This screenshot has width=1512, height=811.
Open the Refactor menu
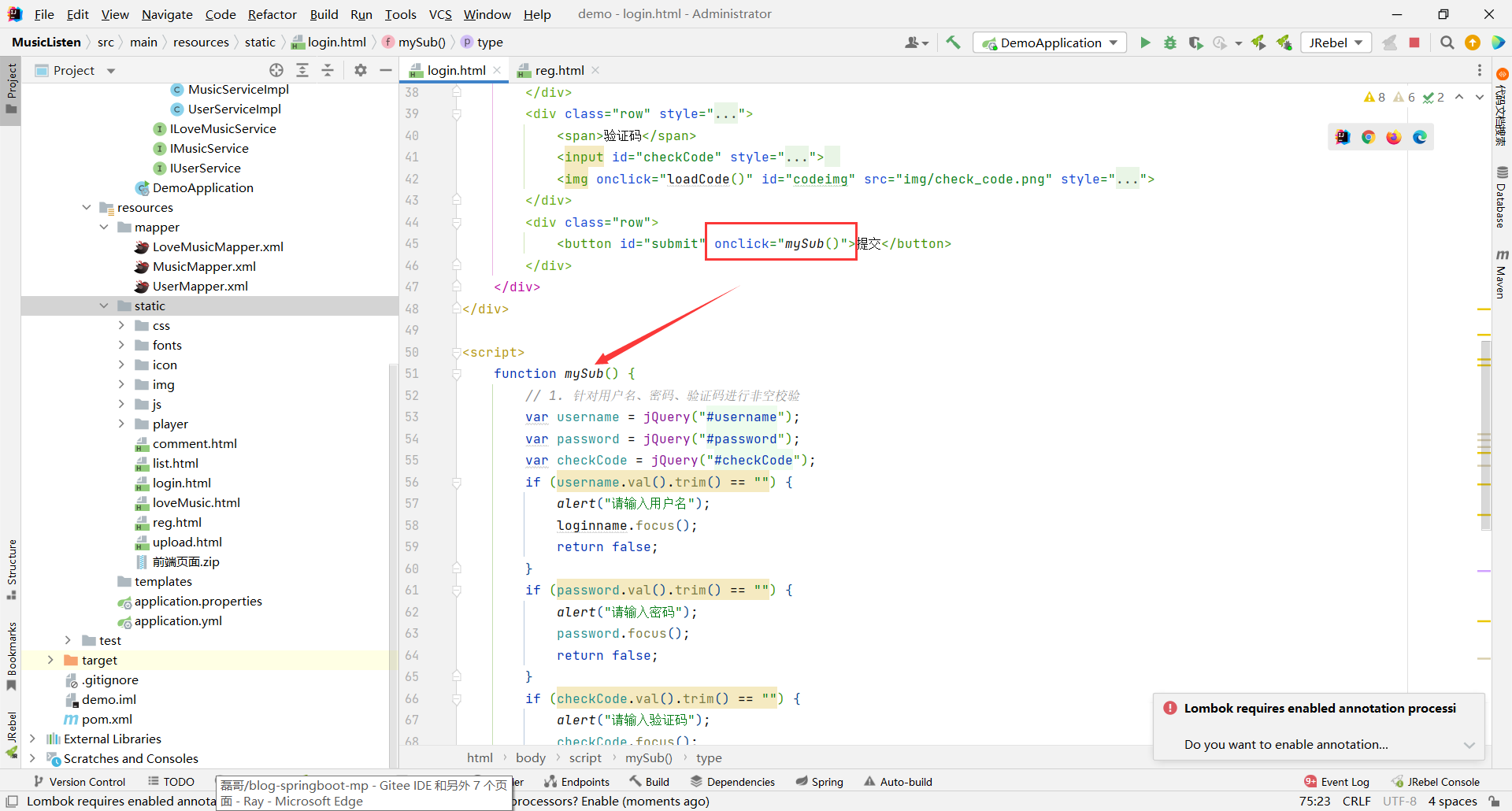coord(272,14)
